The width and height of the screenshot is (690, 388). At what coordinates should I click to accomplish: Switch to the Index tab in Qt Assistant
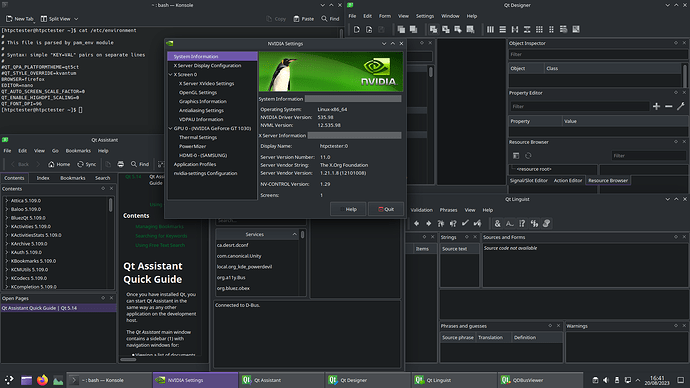click(43, 178)
